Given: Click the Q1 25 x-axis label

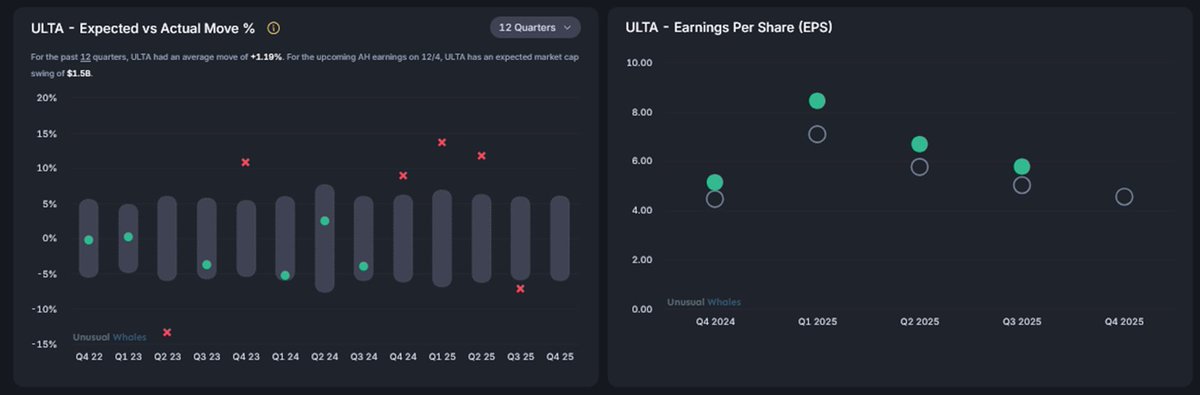Looking at the screenshot, I should 442,357.
